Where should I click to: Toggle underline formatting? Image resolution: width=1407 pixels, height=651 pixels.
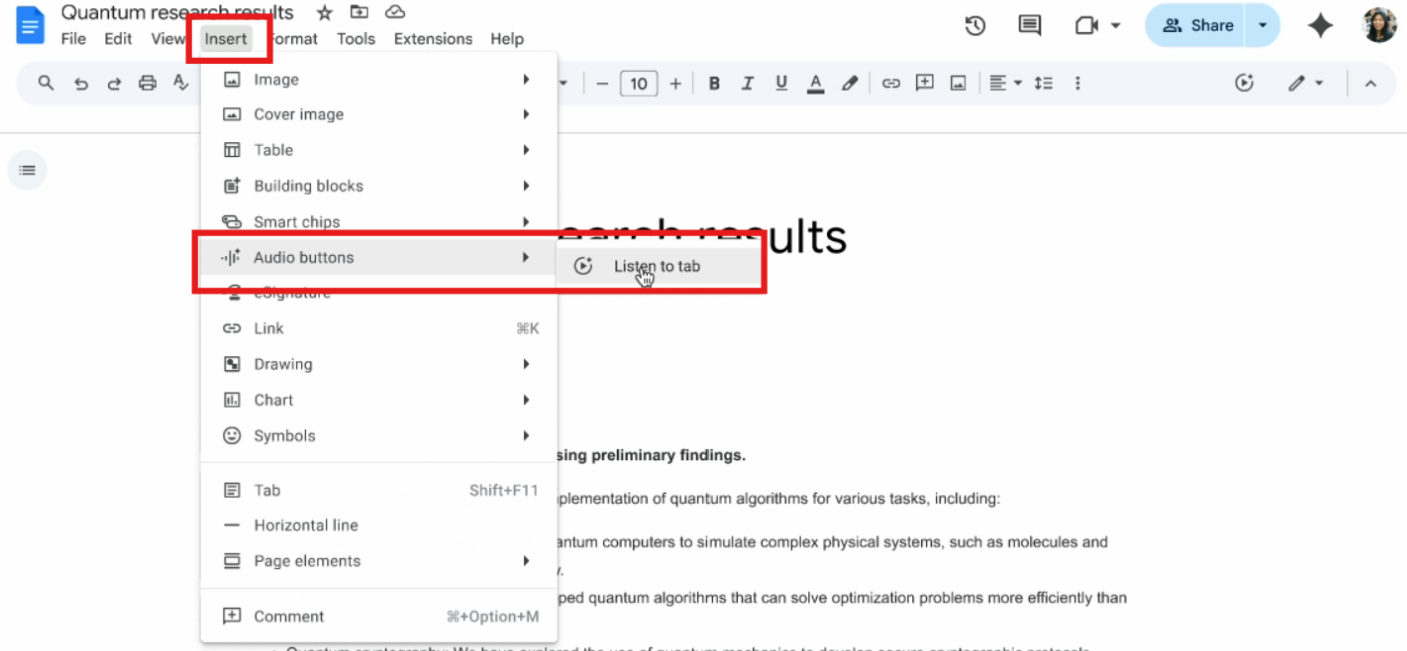pos(781,84)
